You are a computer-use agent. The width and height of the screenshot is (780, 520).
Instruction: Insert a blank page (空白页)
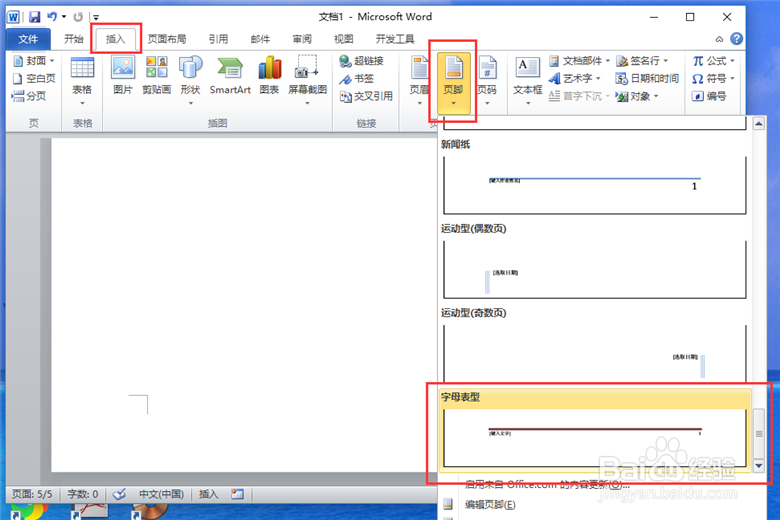(34, 78)
